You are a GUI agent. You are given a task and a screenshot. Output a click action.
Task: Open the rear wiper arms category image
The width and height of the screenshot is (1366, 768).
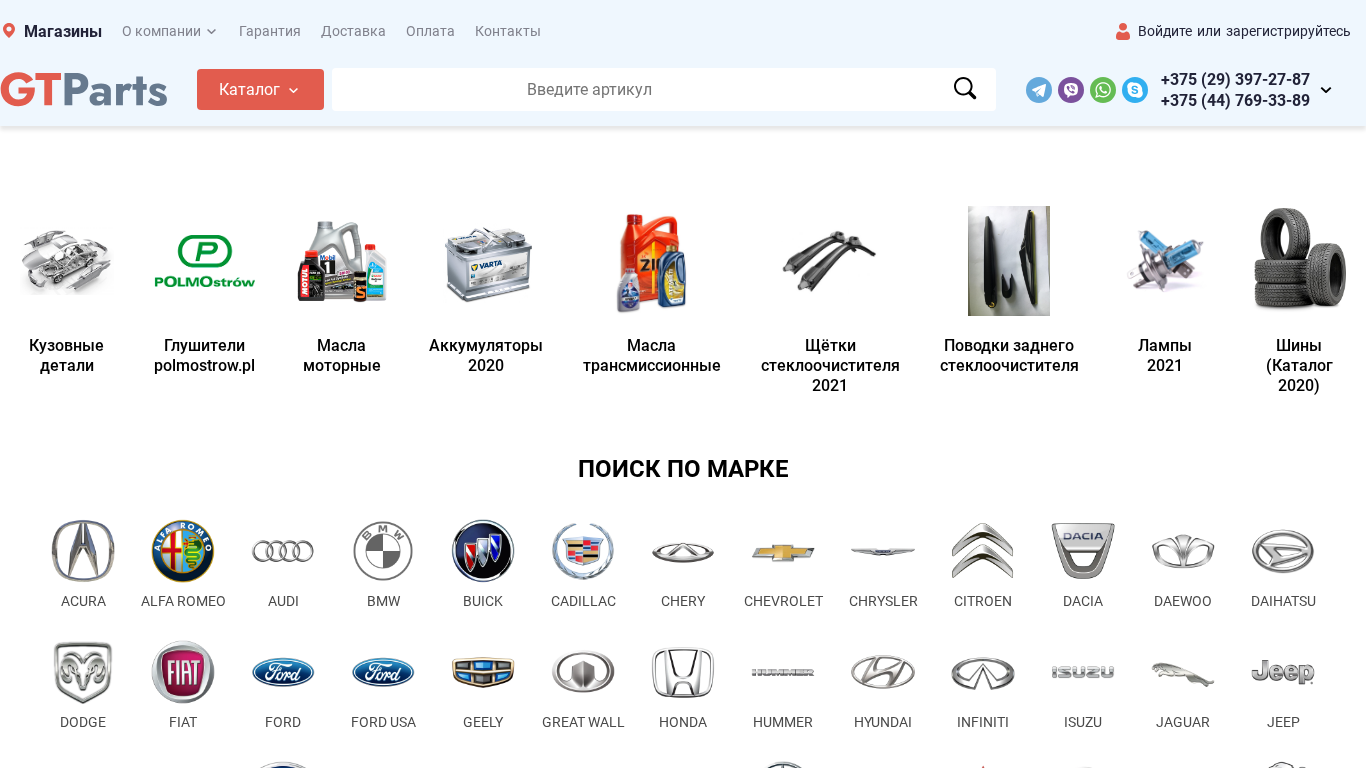coord(1009,261)
